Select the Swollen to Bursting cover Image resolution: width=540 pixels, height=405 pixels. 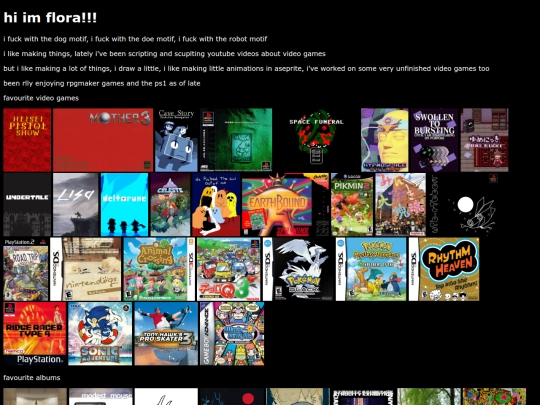pyautogui.click(x=435, y=140)
